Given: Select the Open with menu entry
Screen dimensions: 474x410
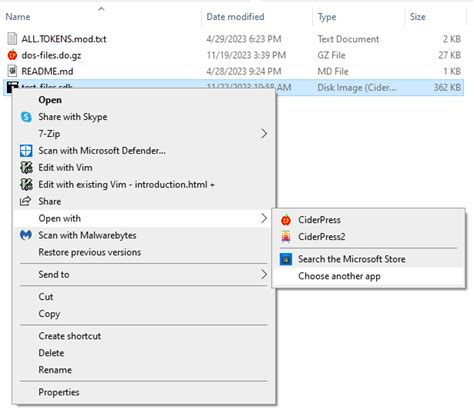Looking at the screenshot, I should point(144,218).
